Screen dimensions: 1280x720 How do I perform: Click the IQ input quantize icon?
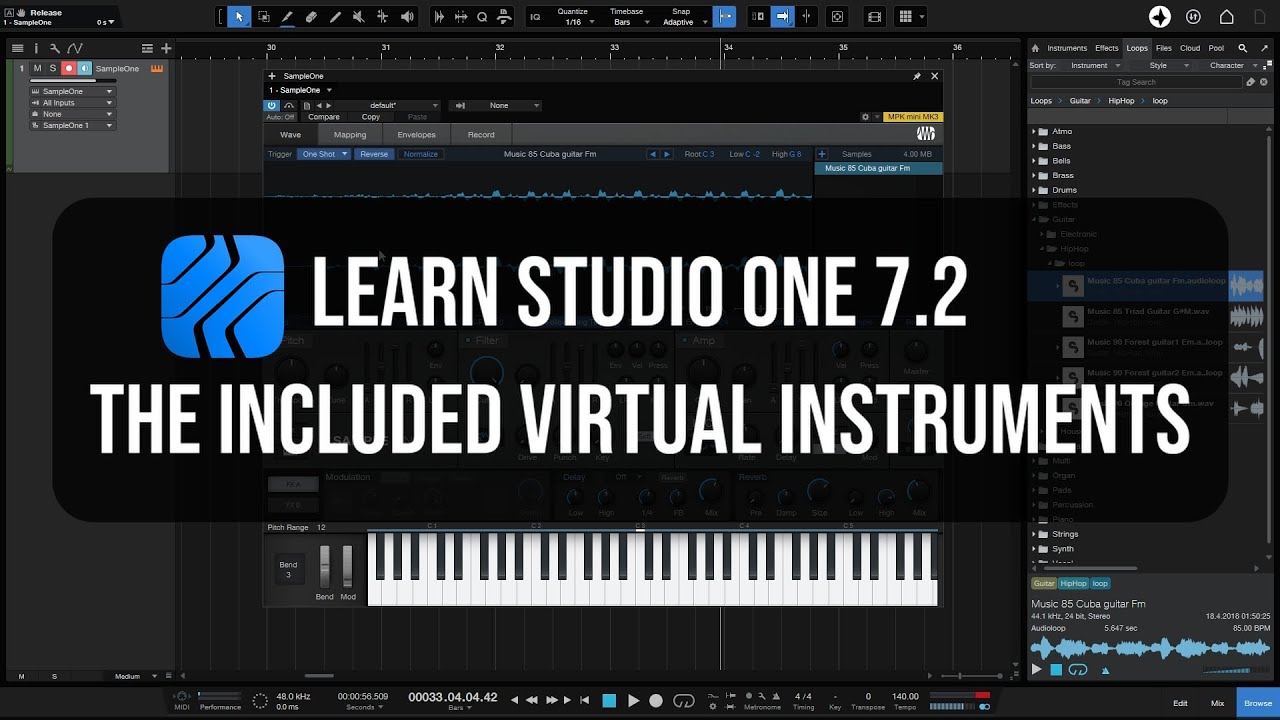pos(535,17)
